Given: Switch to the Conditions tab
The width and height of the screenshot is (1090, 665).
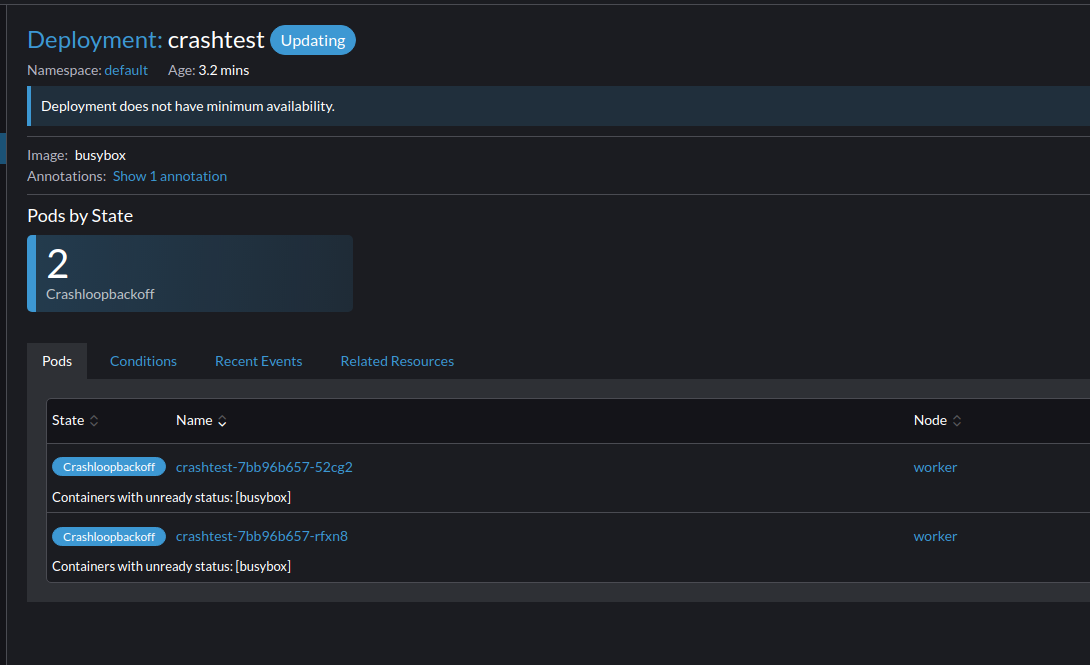Looking at the screenshot, I should (x=143, y=360).
